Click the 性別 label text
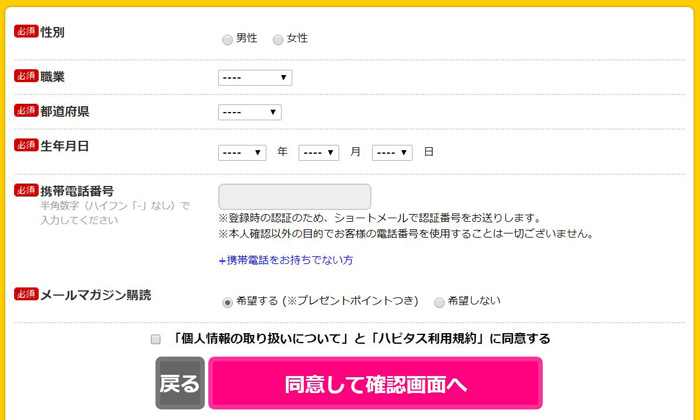 coord(52,32)
